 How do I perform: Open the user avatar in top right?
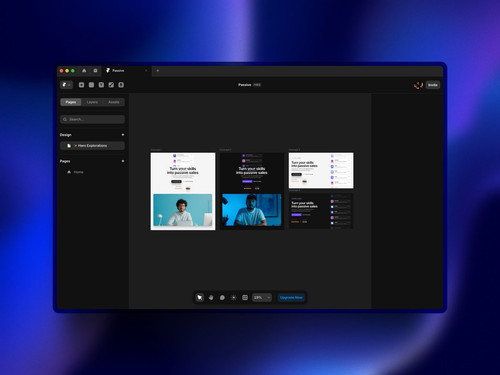[418, 85]
